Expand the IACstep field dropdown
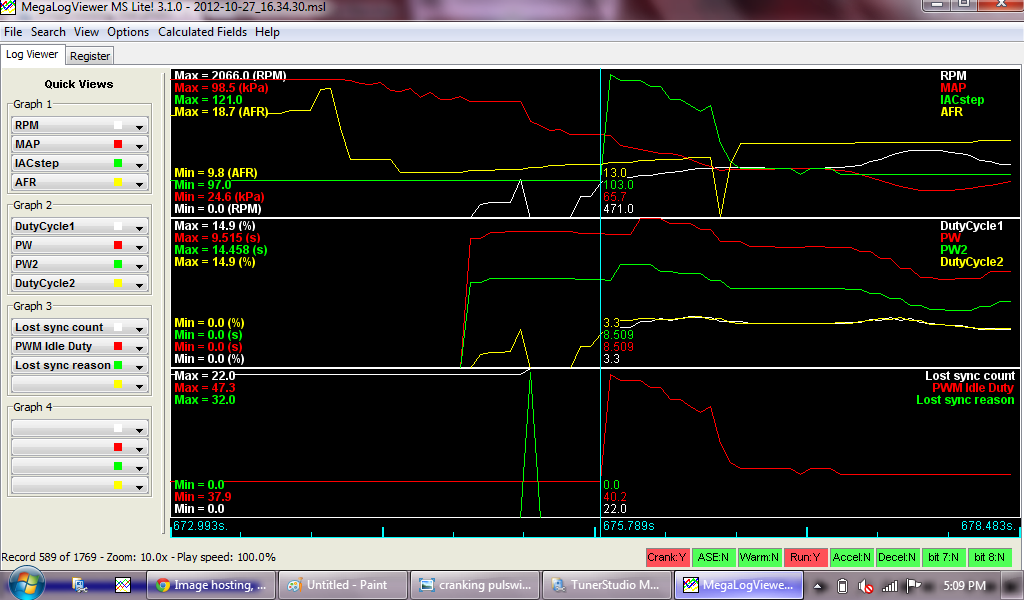The width and height of the screenshot is (1024, 600). [x=139, y=164]
